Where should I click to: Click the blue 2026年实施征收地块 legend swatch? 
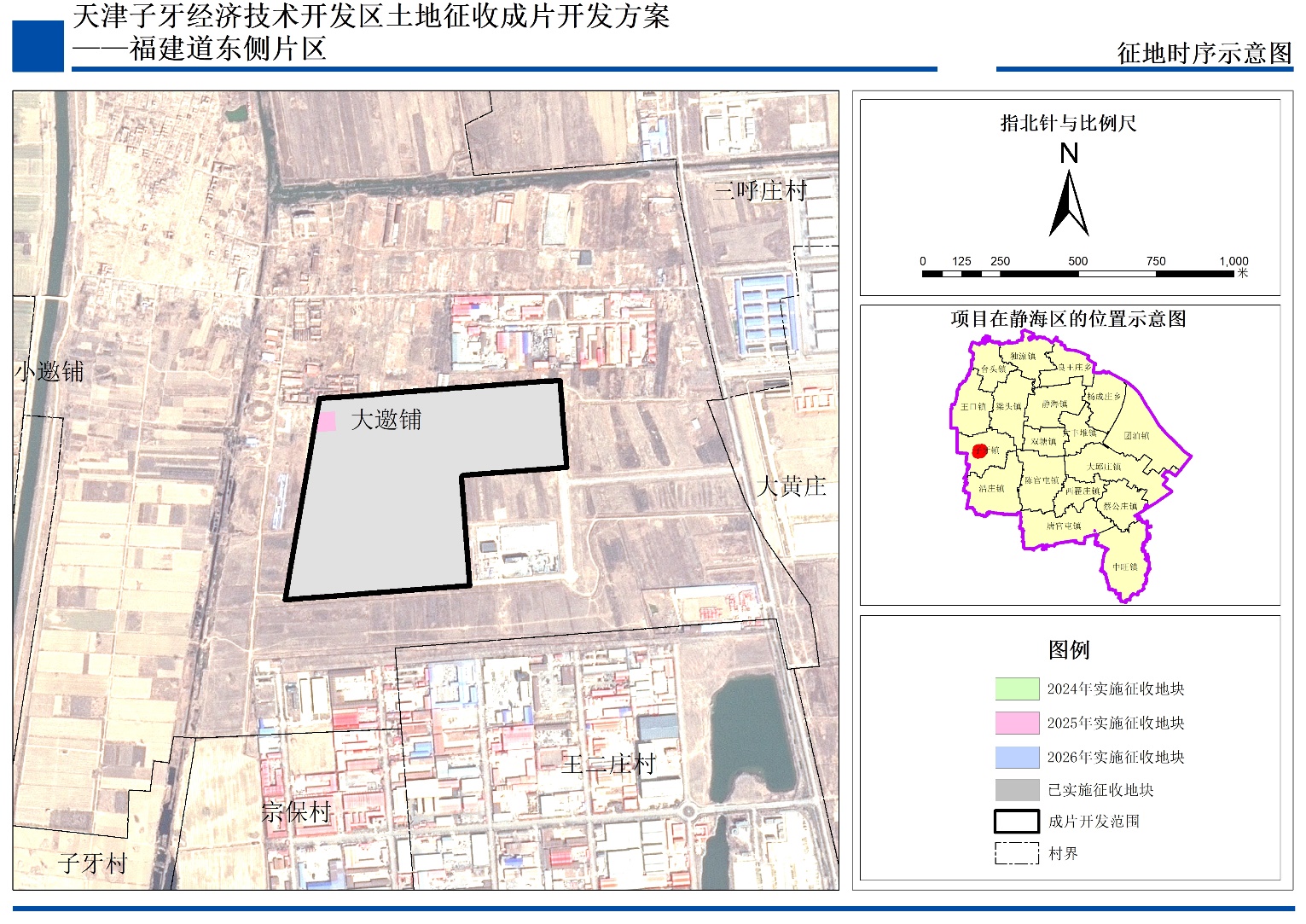coord(1016,757)
